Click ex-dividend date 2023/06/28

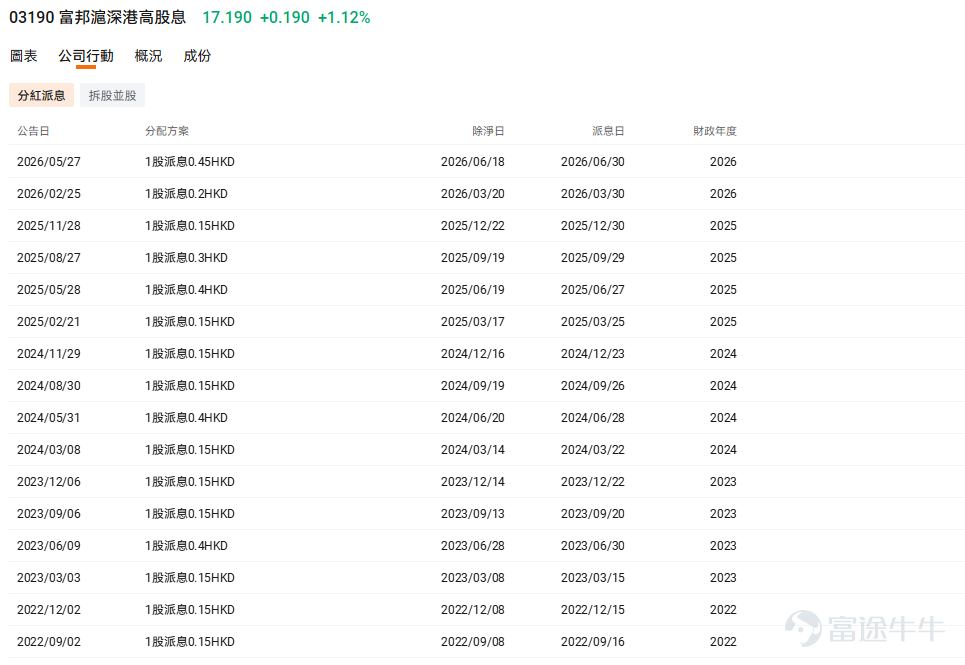point(473,546)
